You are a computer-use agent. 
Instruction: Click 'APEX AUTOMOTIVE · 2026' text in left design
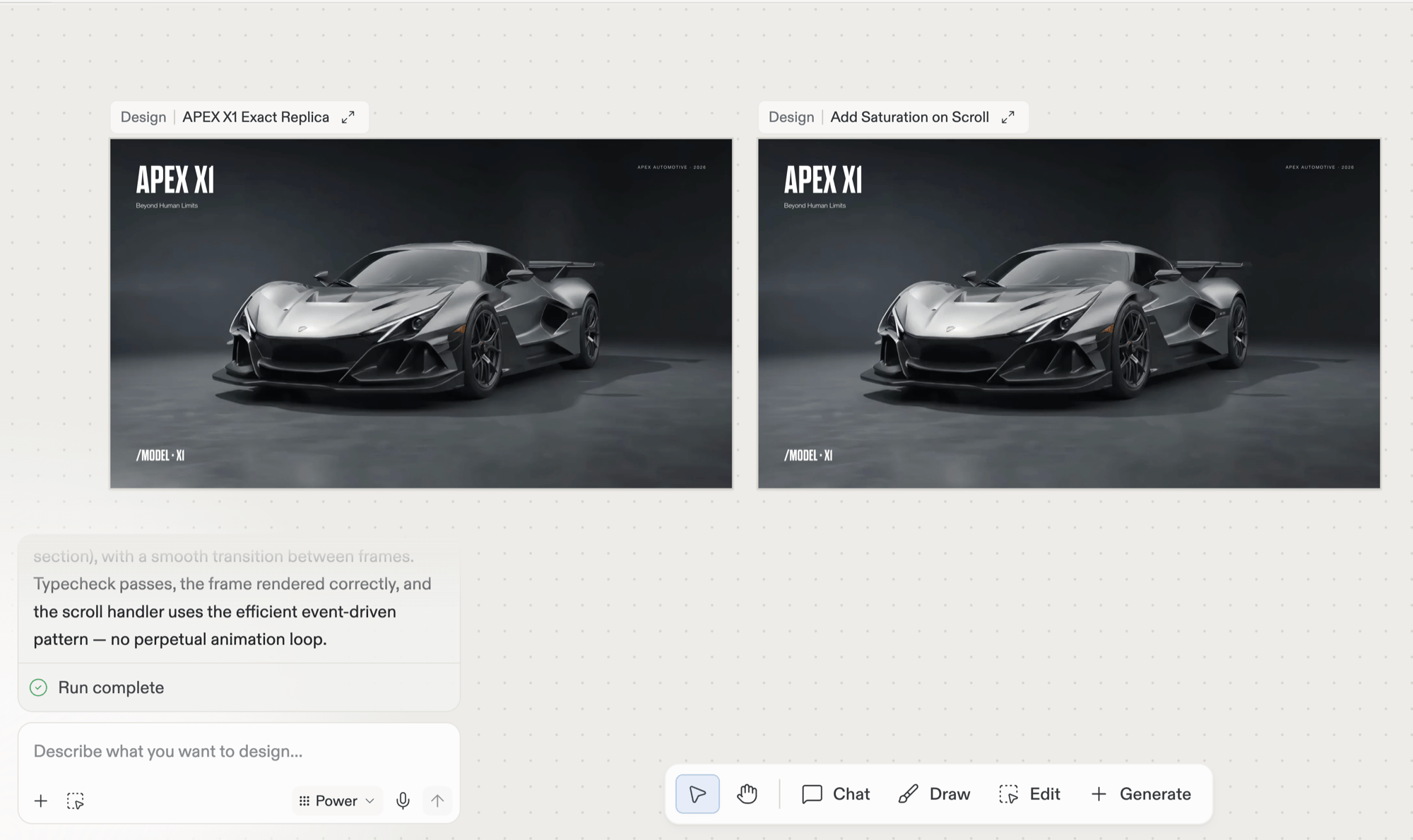(x=671, y=167)
